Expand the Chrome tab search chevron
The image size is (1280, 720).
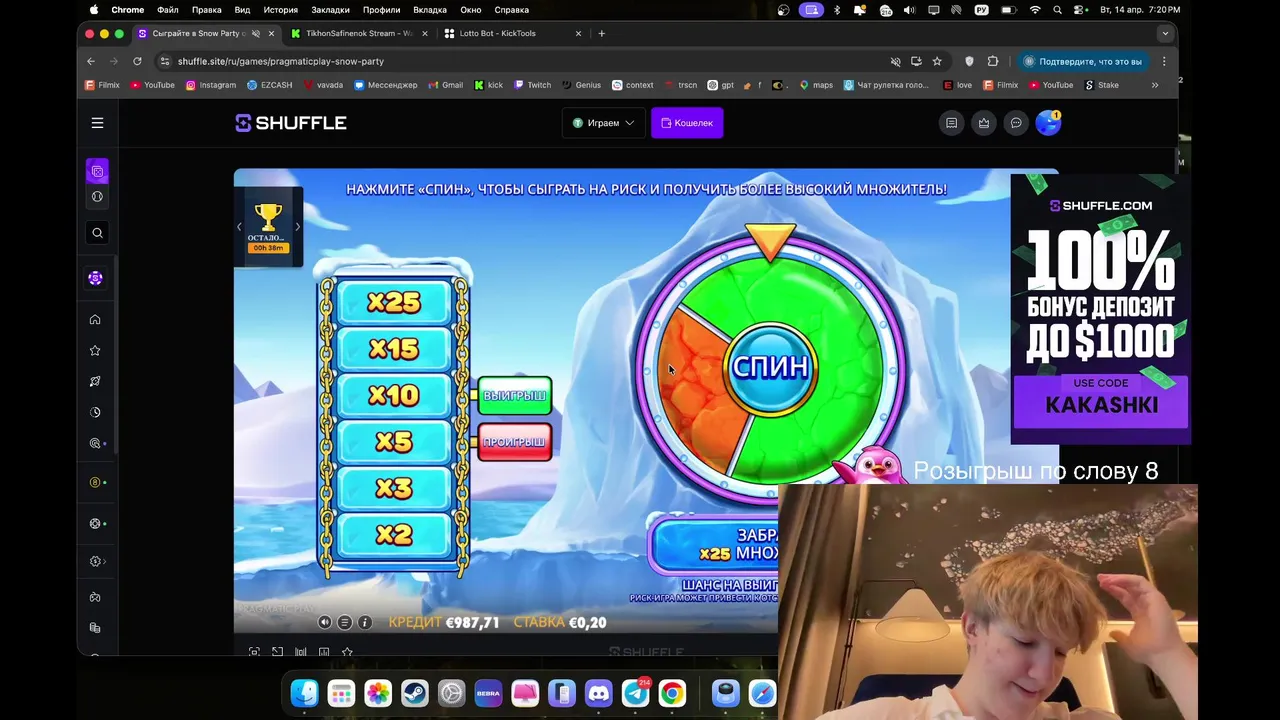tap(1164, 33)
